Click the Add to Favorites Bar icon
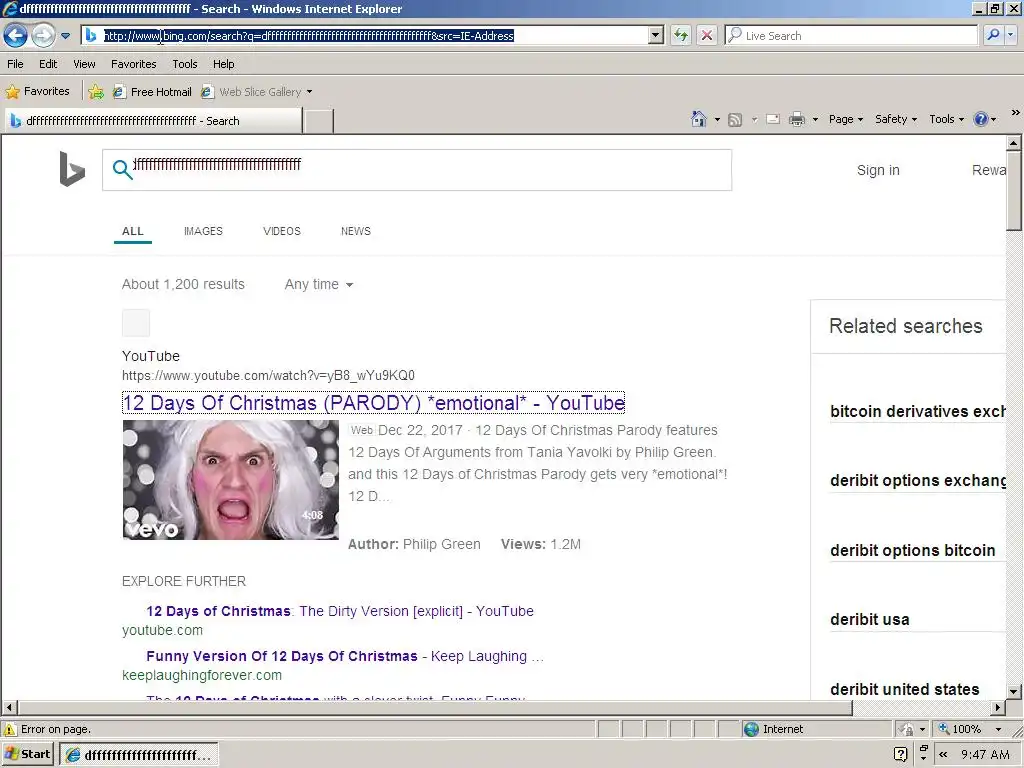Viewport: 1024px width, 768px height. [96, 91]
